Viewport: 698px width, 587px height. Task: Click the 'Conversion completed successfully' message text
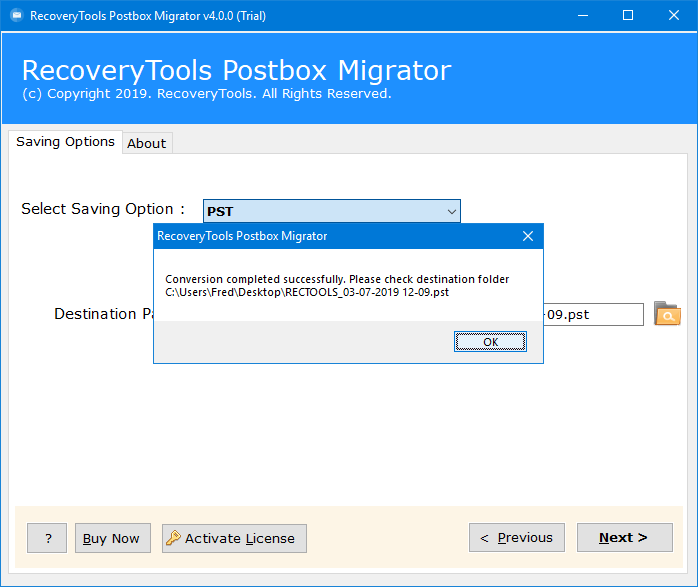(x=337, y=279)
